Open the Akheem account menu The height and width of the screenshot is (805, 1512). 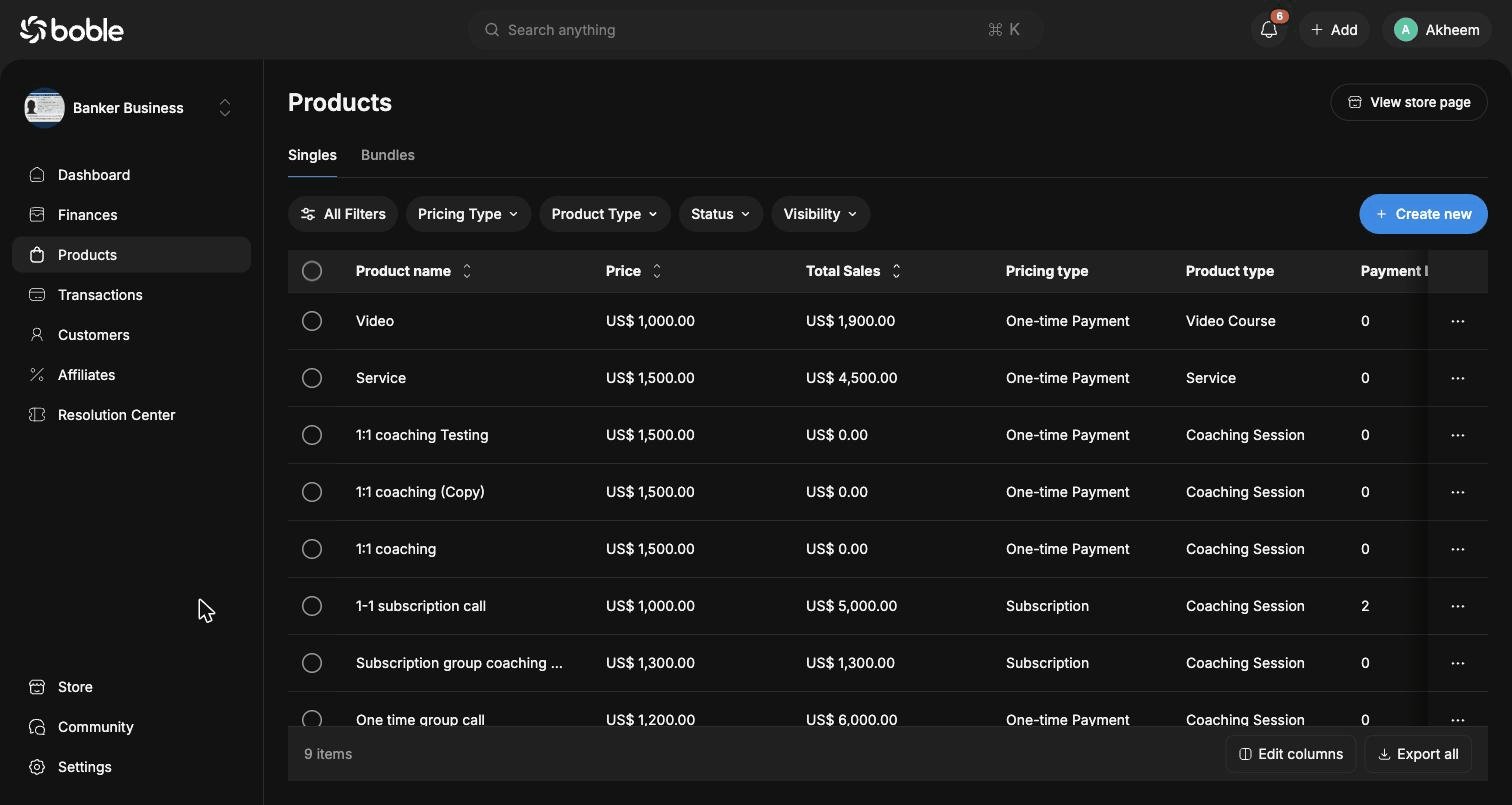coord(1437,30)
